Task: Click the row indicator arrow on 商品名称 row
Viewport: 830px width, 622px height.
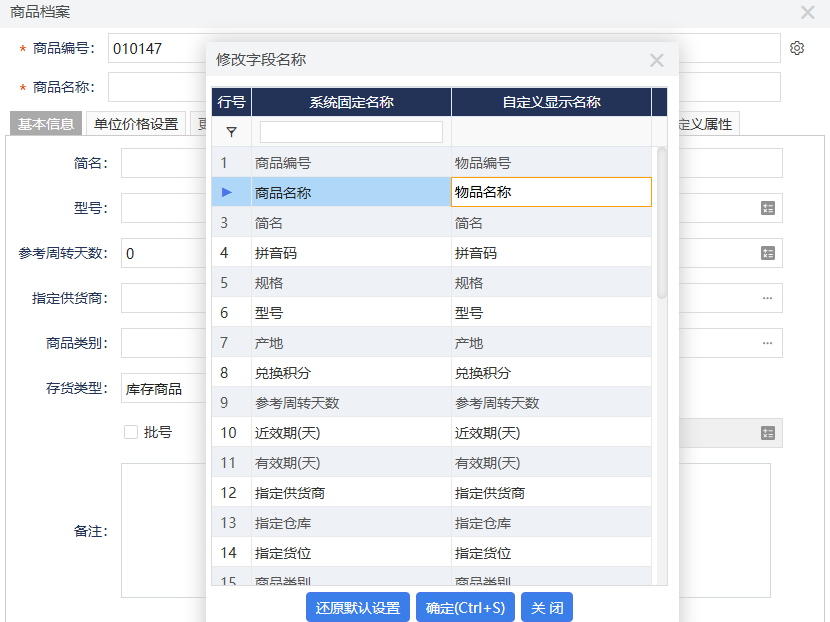Action: point(228,190)
